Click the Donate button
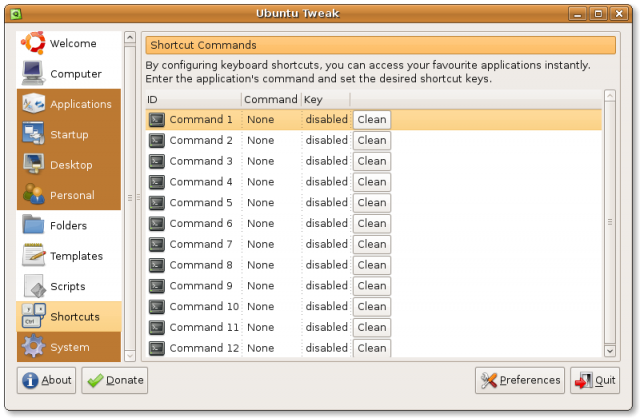This screenshot has width=640, height=418. [115, 380]
